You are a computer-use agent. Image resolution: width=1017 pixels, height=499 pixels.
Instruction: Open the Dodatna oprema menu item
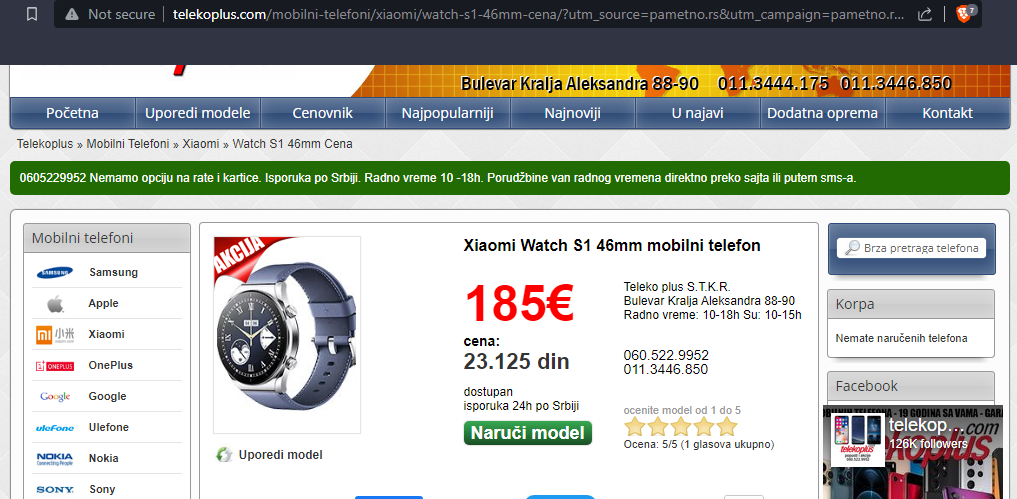[x=822, y=113]
